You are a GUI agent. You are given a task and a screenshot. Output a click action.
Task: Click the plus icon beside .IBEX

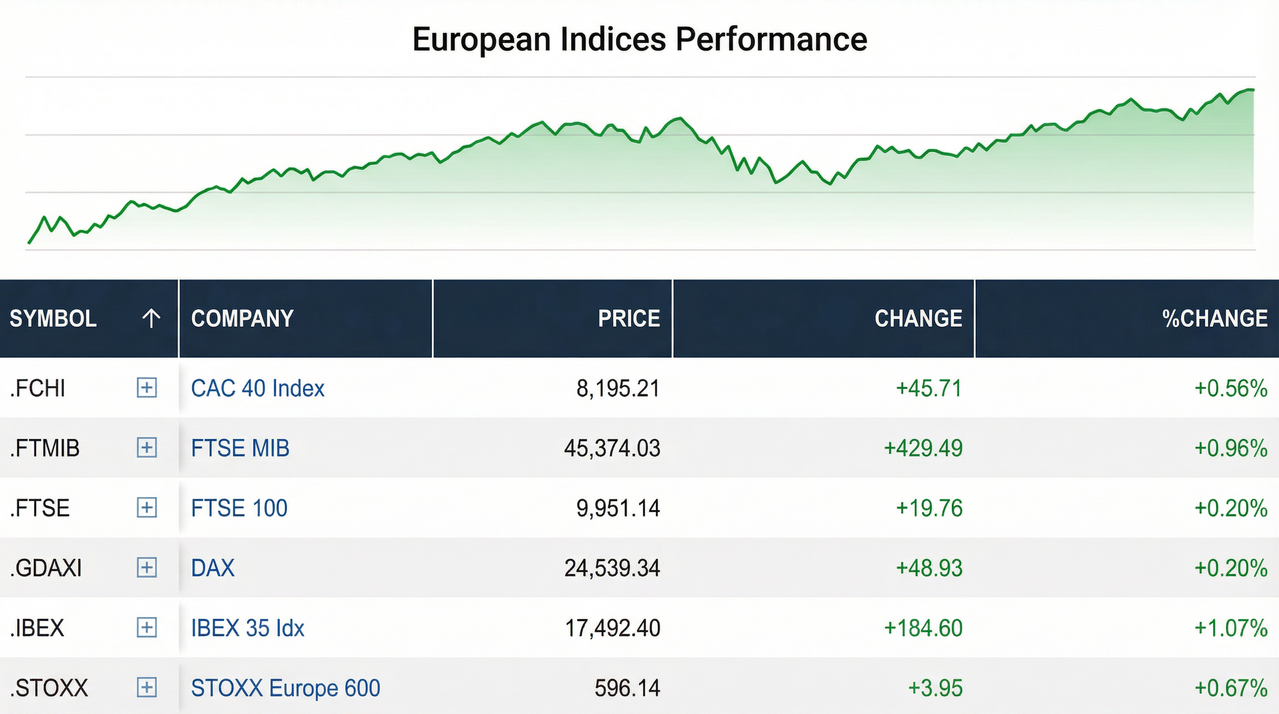tap(147, 628)
